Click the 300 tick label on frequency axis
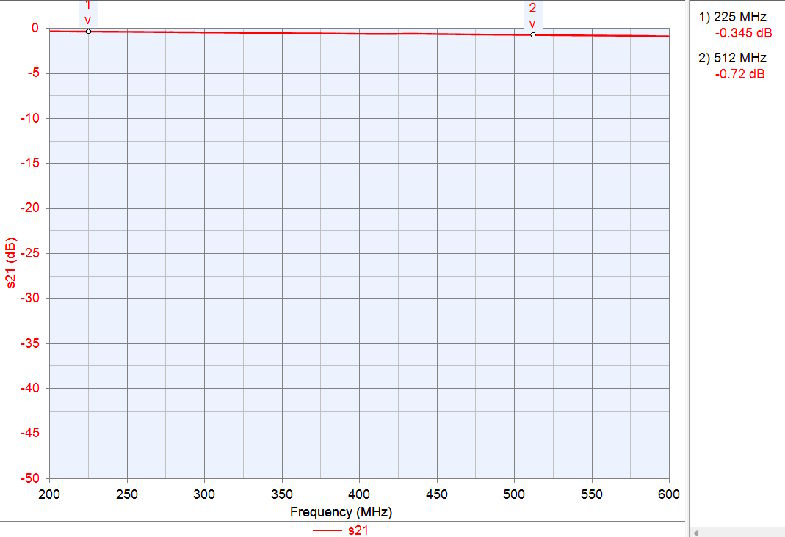The width and height of the screenshot is (785, 537). (204, 494)
